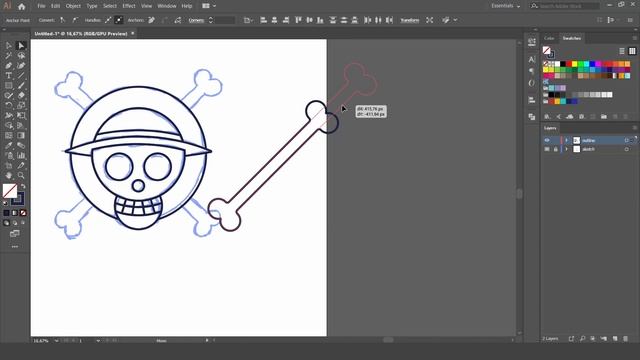The height and width of the screenshot is (360, 640).
Task: Create new layer icon in Layers panel
Action: 615,338
